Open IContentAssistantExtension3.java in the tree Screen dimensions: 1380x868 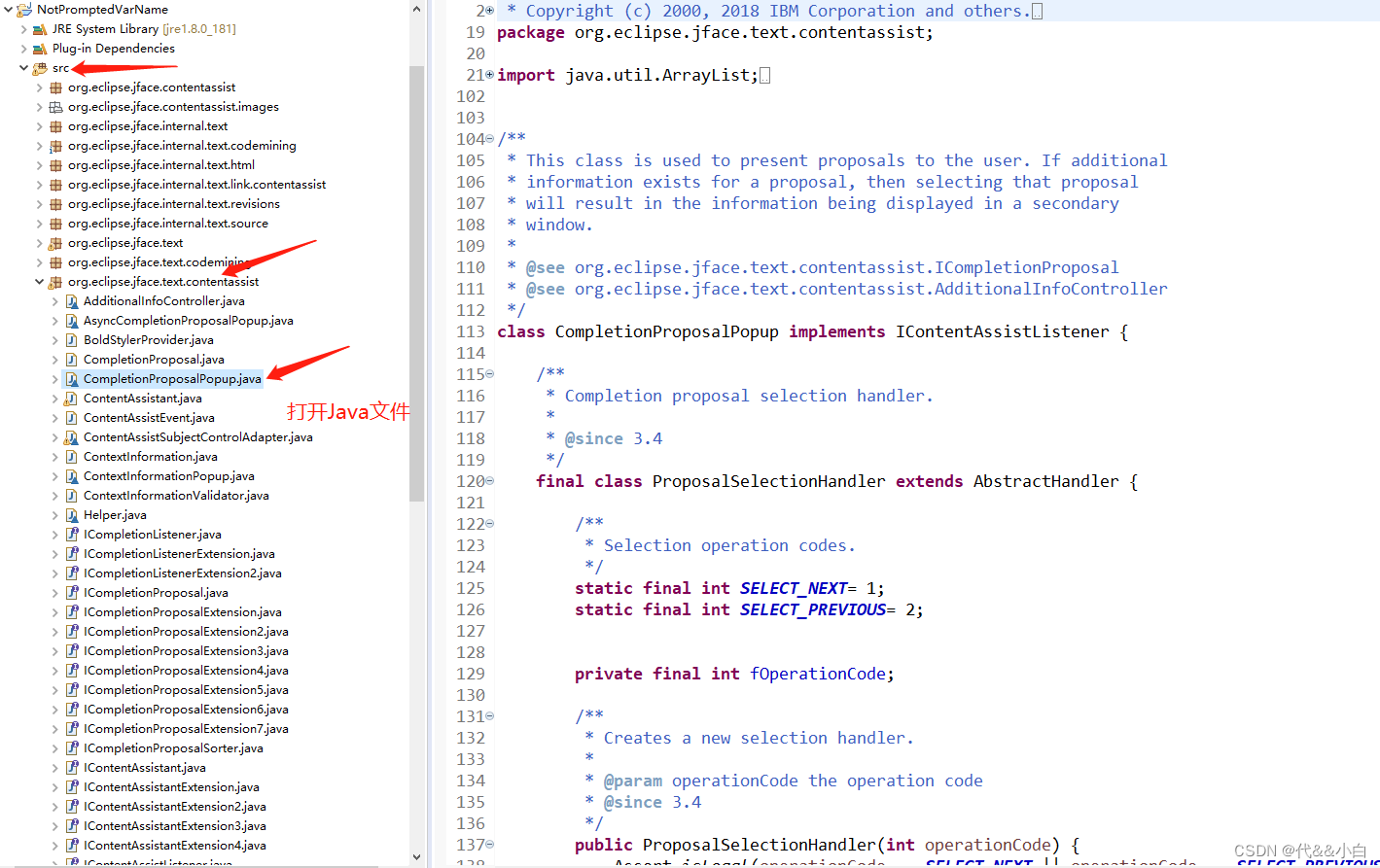click(175, 826)
